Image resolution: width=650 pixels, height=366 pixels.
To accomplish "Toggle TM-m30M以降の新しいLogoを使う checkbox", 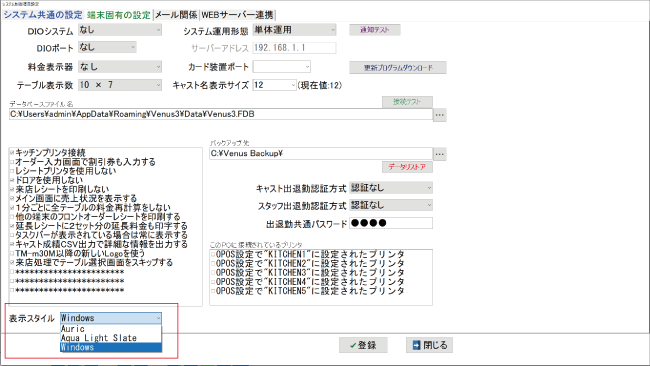I will 12,254.
